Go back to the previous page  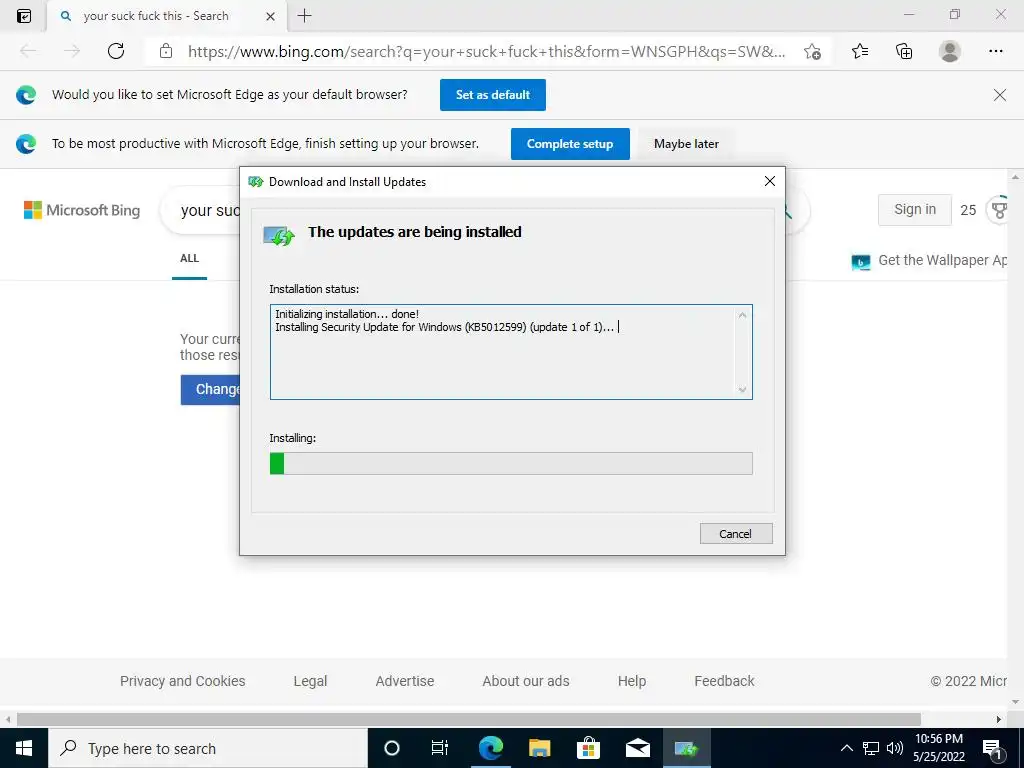(x=28, y=51)
